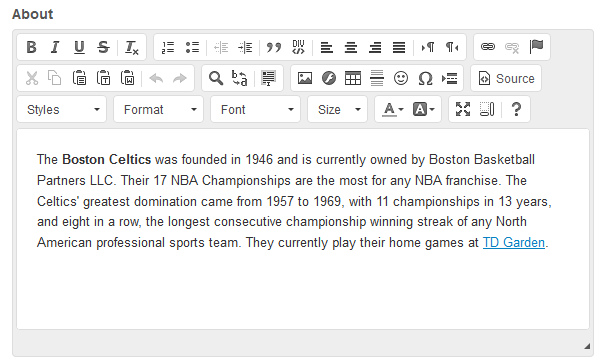Insert a smiley emoticon
The width and height of the screenshot is (600, 360).
pyautogui.click(x=401, y=78)
